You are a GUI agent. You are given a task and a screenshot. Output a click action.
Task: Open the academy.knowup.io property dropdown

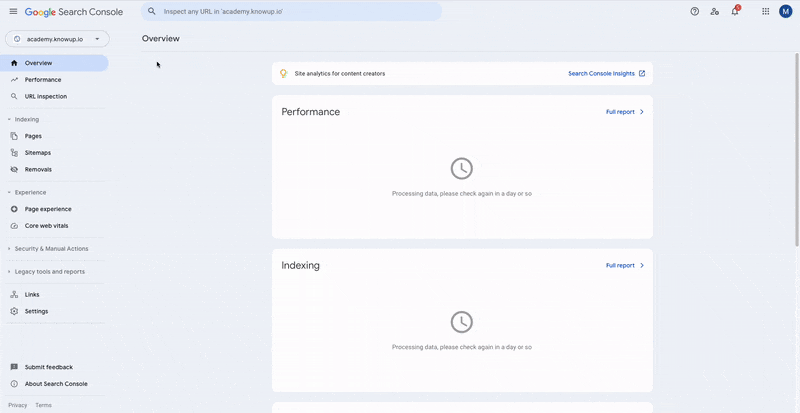[57, 39]
